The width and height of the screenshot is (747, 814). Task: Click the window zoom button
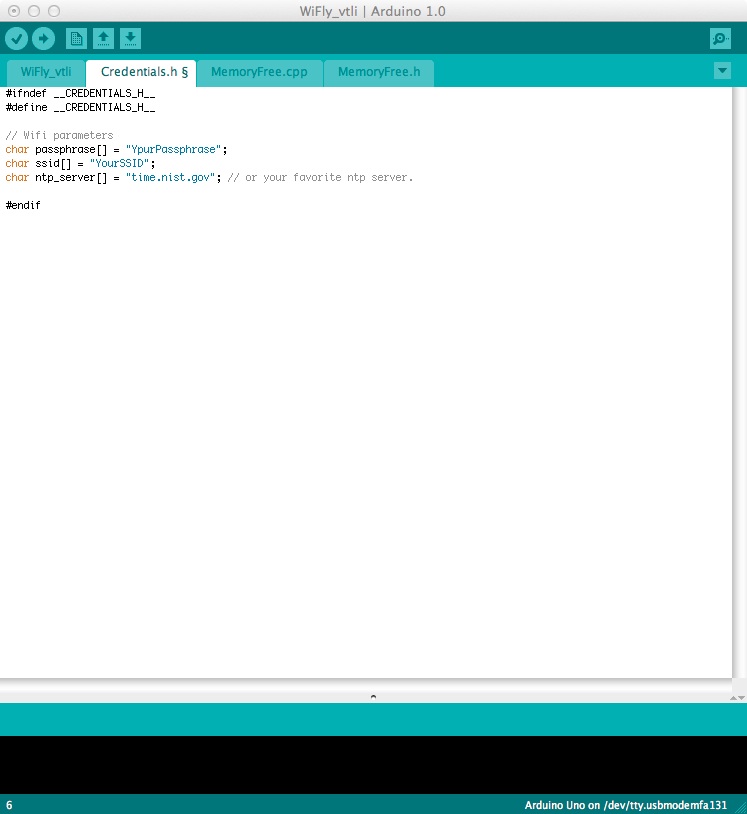53,11
